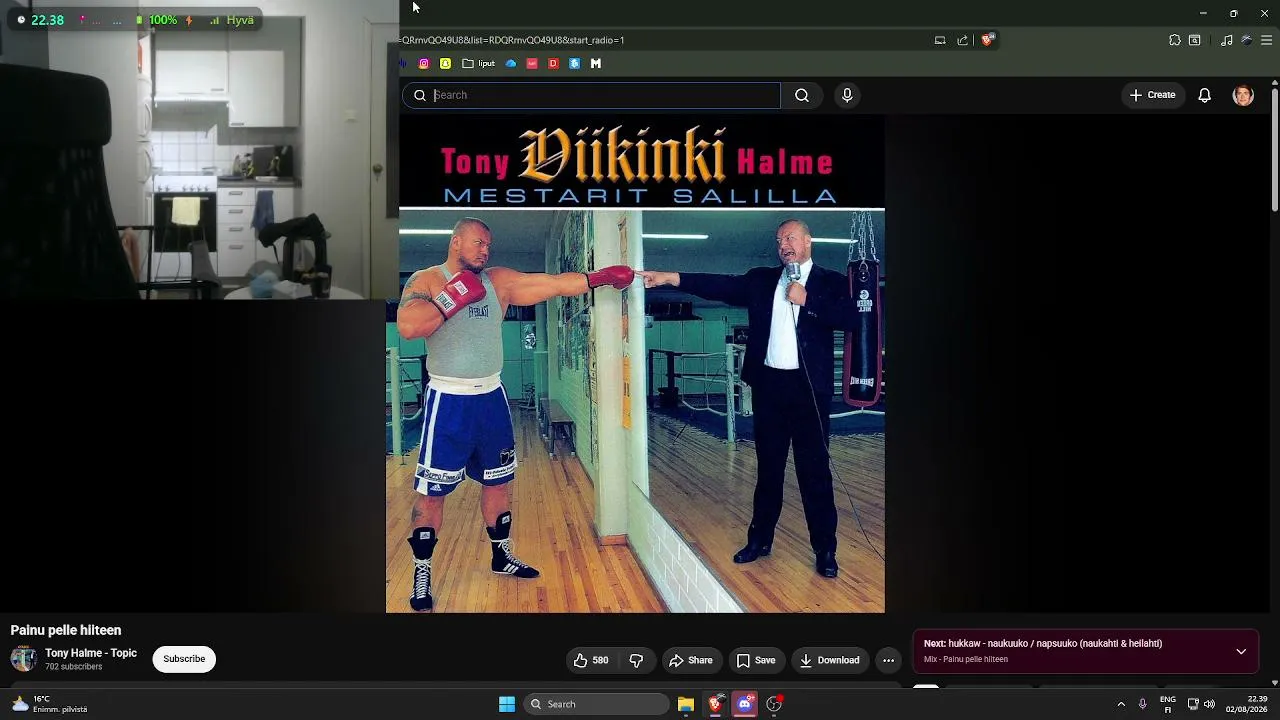1280x720 pixels.
Task: Open the red square bookmark after OneDrive
Action: pyautogui.click(x=532, y=63)
